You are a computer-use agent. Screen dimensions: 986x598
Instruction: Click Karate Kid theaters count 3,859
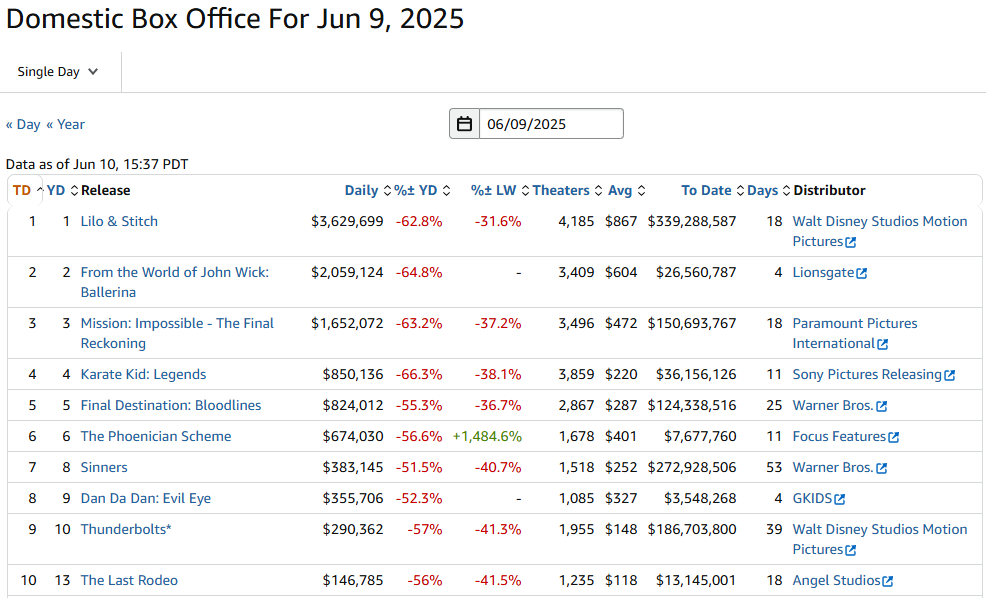coord(576,374)
